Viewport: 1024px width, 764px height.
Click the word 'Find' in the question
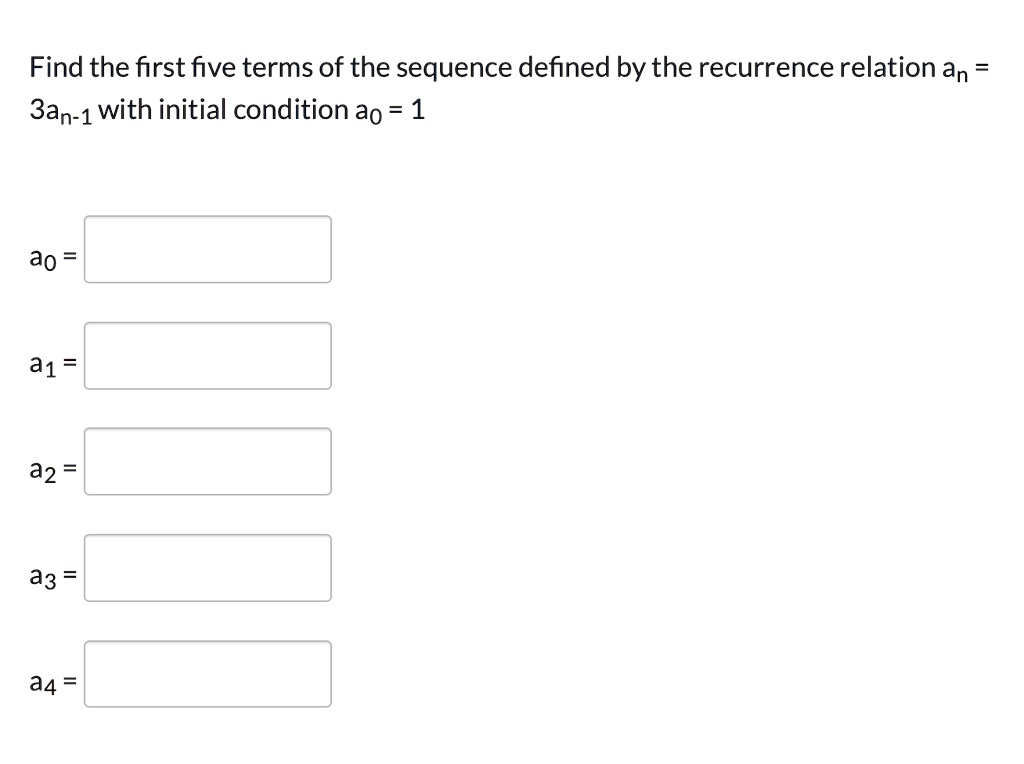point(56,67)
